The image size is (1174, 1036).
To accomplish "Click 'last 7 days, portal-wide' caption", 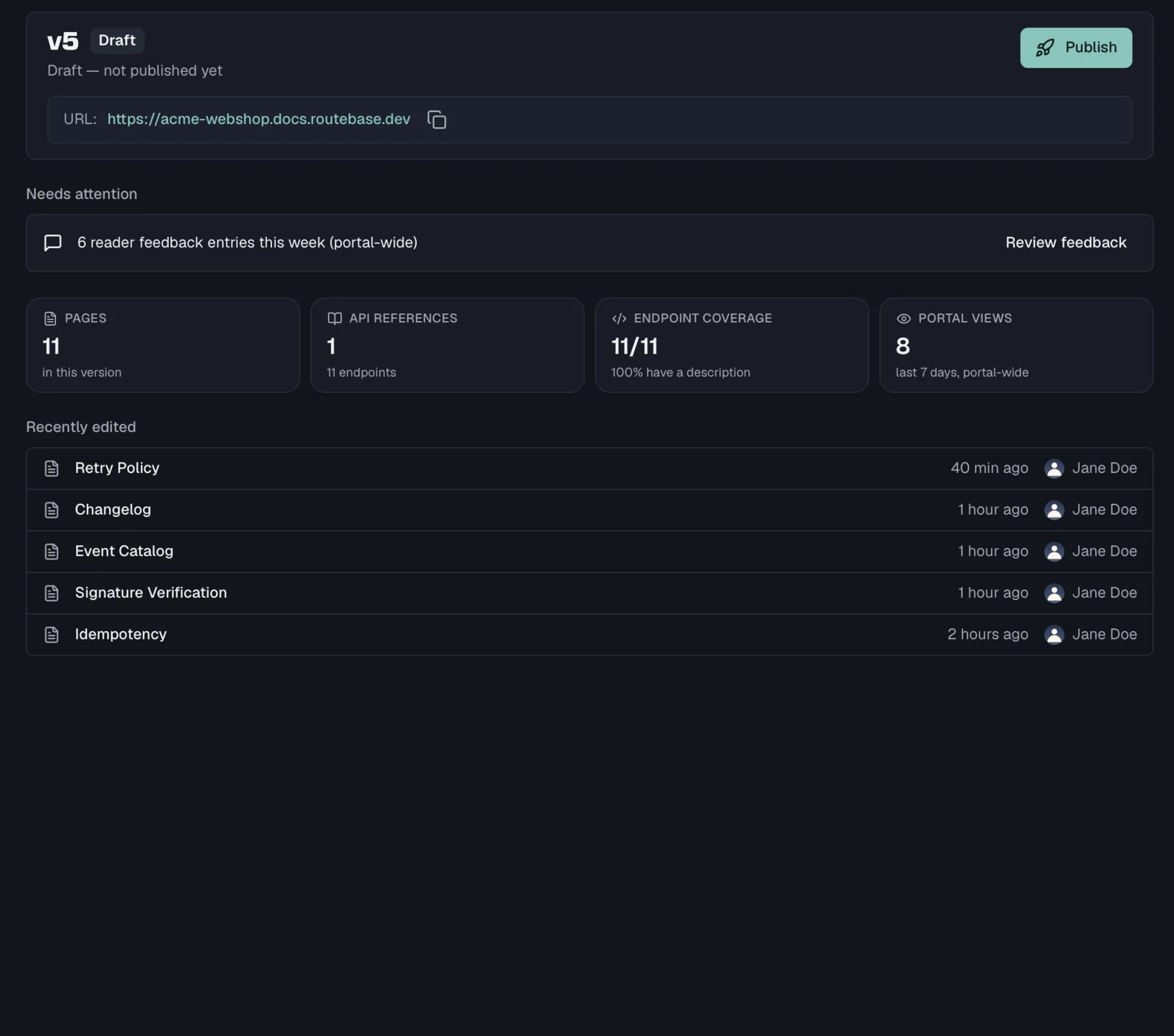I will [962, 373].
